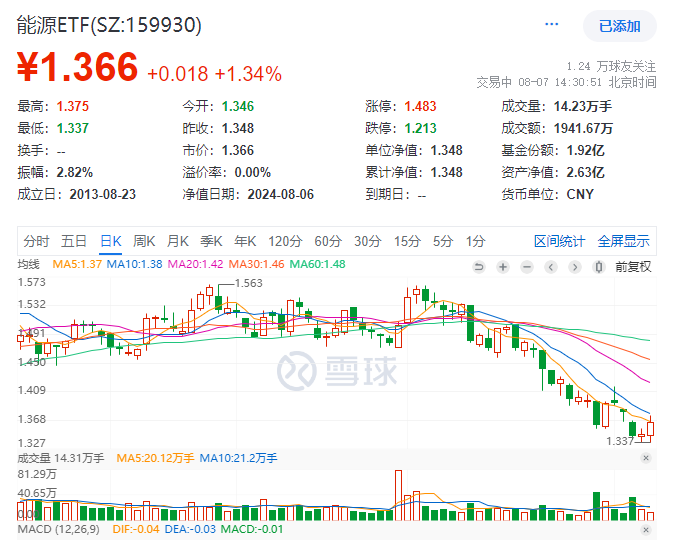
Task: Click the 成交额 1941.67万 value
Action: click(x=583, y=128)
